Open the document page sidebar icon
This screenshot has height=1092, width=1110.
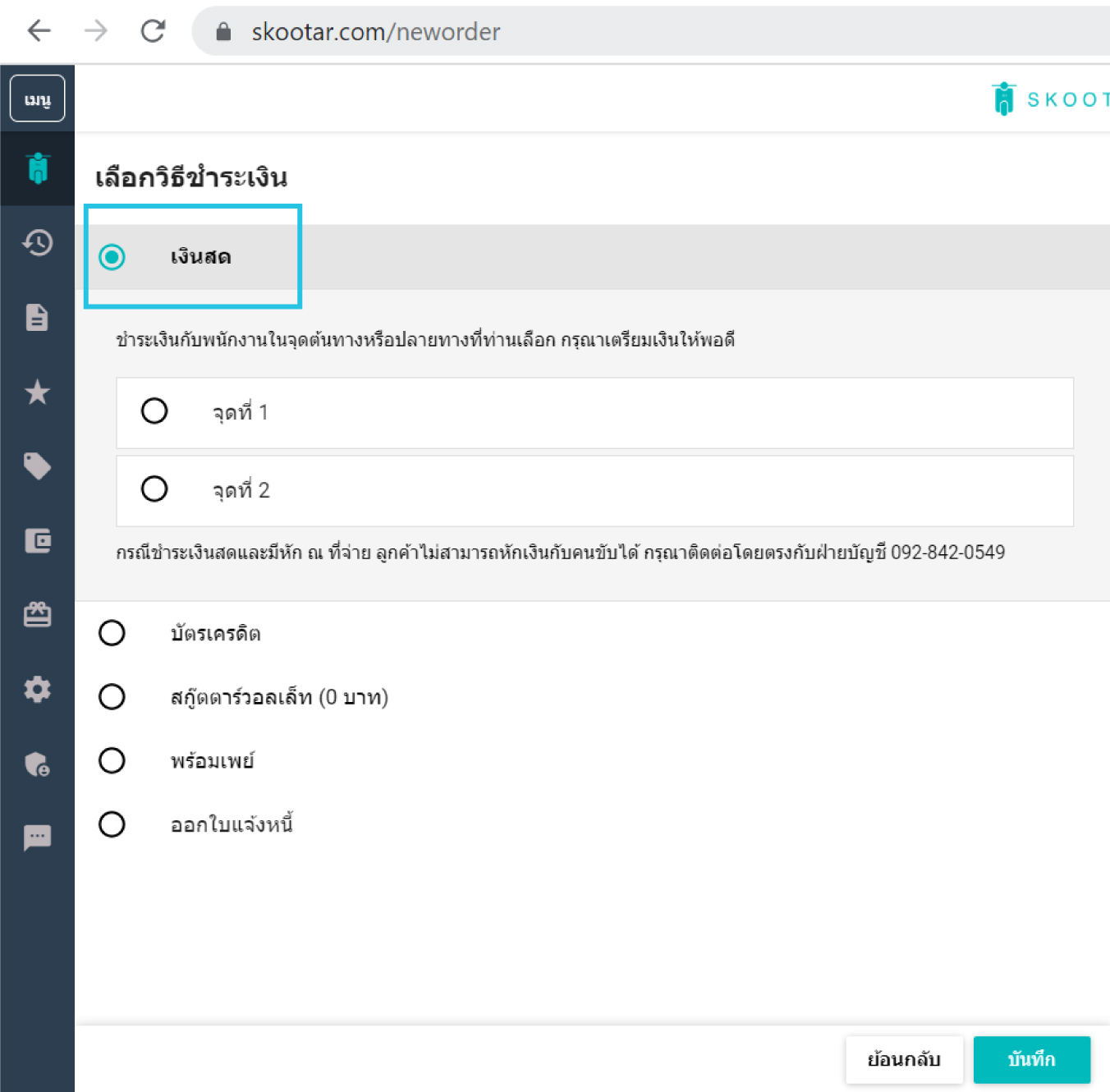(x=38, y=317)
